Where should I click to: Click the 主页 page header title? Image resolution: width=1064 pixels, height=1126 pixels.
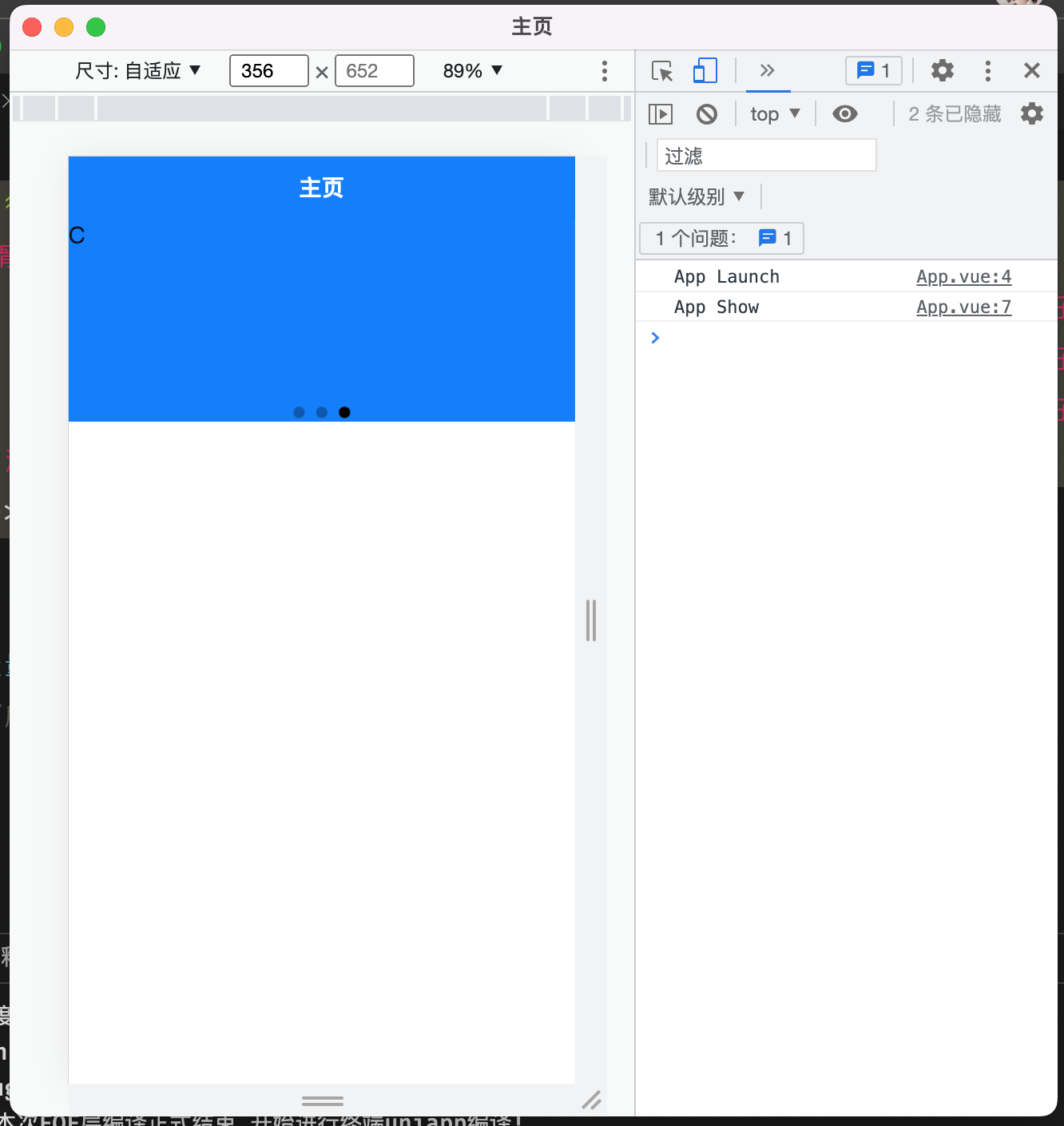[x=321, y=188]
